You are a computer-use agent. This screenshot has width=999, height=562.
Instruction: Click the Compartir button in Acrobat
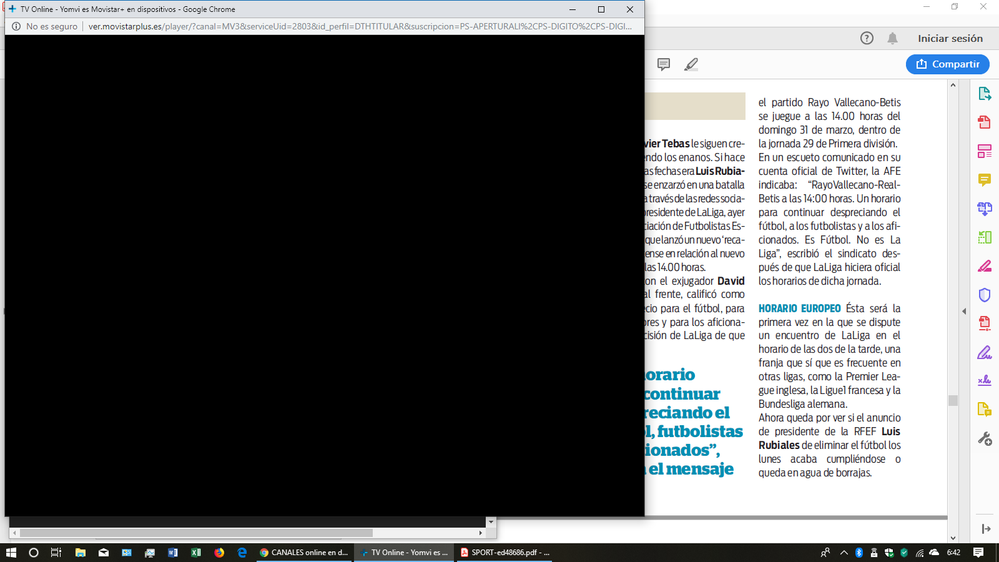(947, 64)
